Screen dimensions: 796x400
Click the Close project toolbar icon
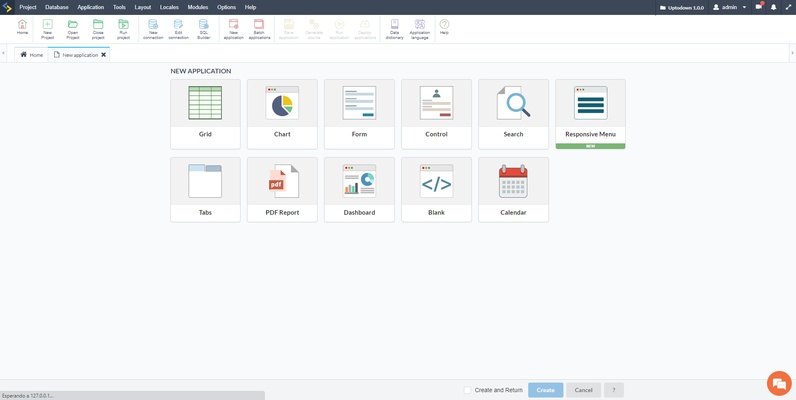[98, 28]
